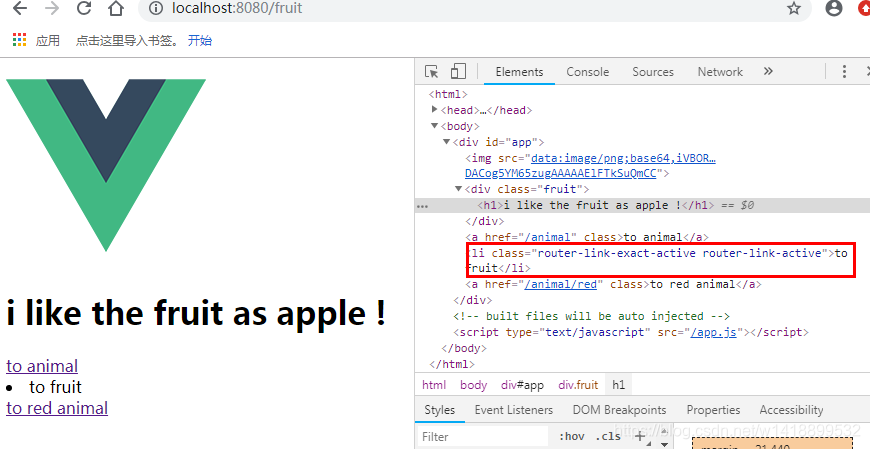The image size is (870, 449).
Task: Open the Properties pane tab
Action: (713, 410)
